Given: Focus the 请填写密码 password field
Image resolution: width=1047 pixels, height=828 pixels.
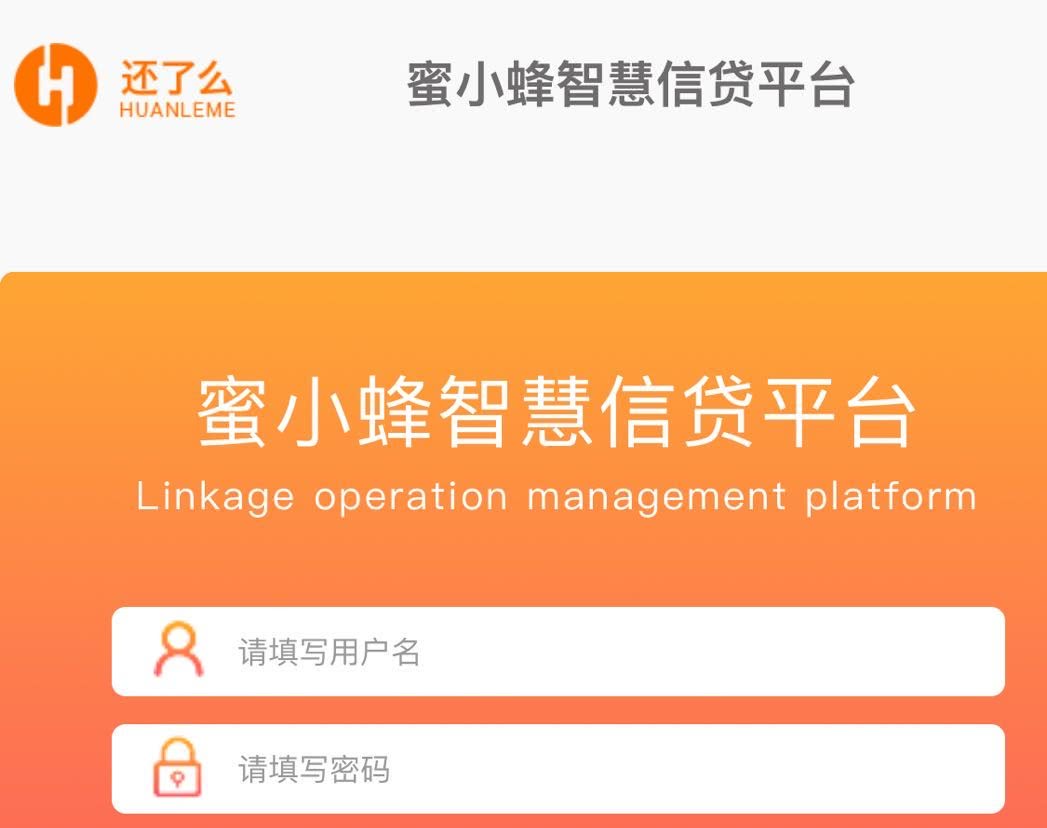Looking at the screenshot, I should coord(558,769).
